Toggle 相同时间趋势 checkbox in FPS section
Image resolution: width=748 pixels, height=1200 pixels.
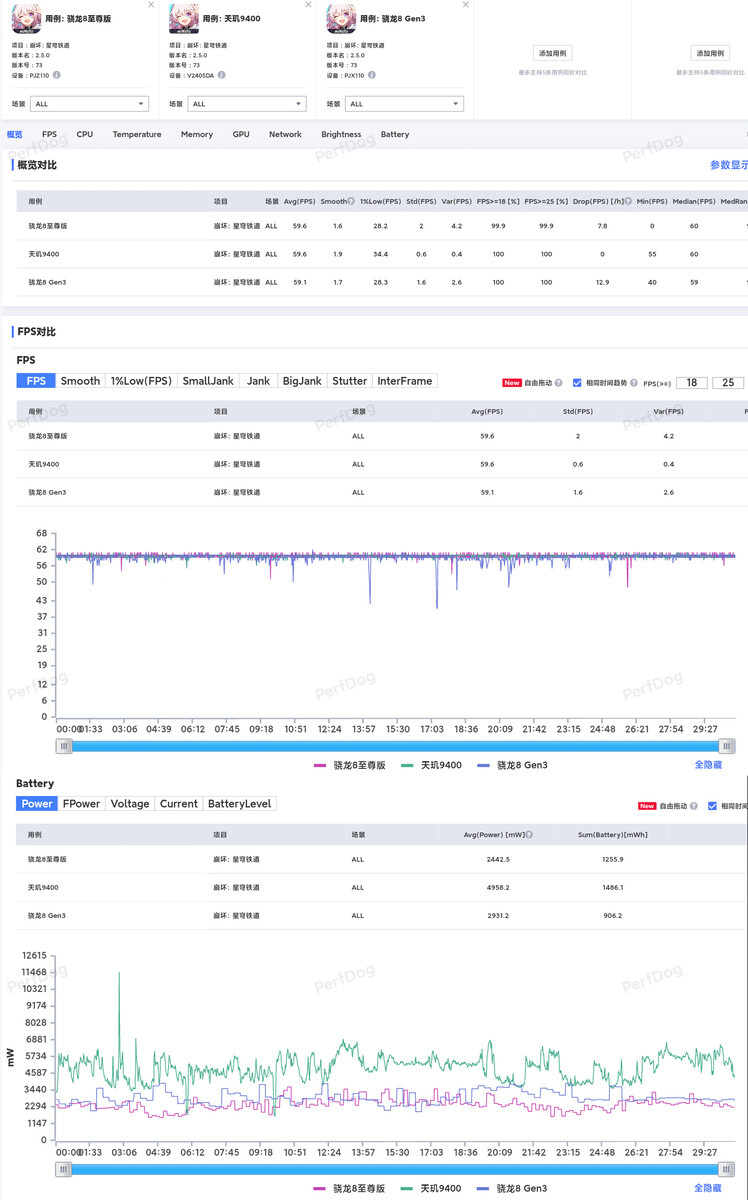coord(577,383)
